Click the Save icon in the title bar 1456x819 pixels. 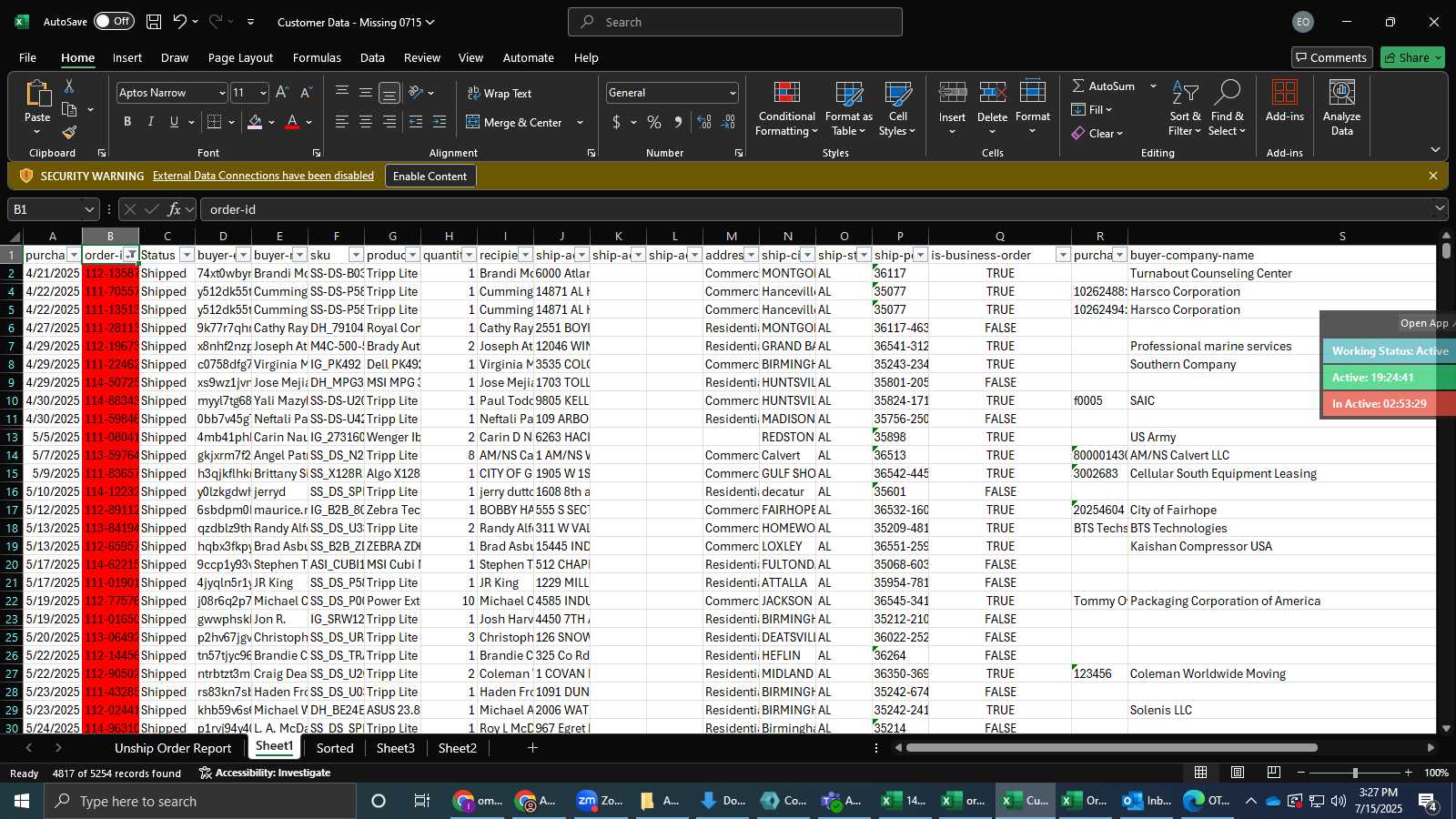coord(154,22)
